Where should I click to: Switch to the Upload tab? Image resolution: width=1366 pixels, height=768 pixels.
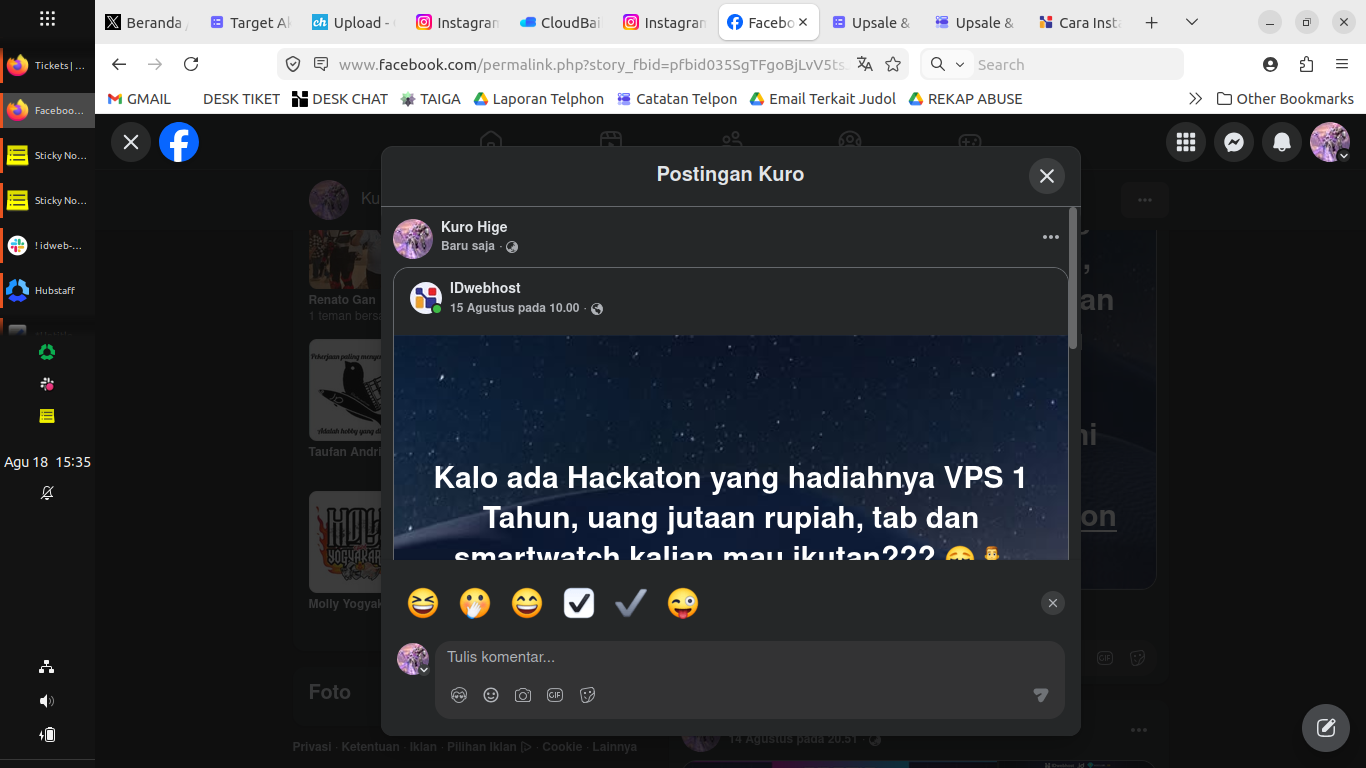pos(354,22)
